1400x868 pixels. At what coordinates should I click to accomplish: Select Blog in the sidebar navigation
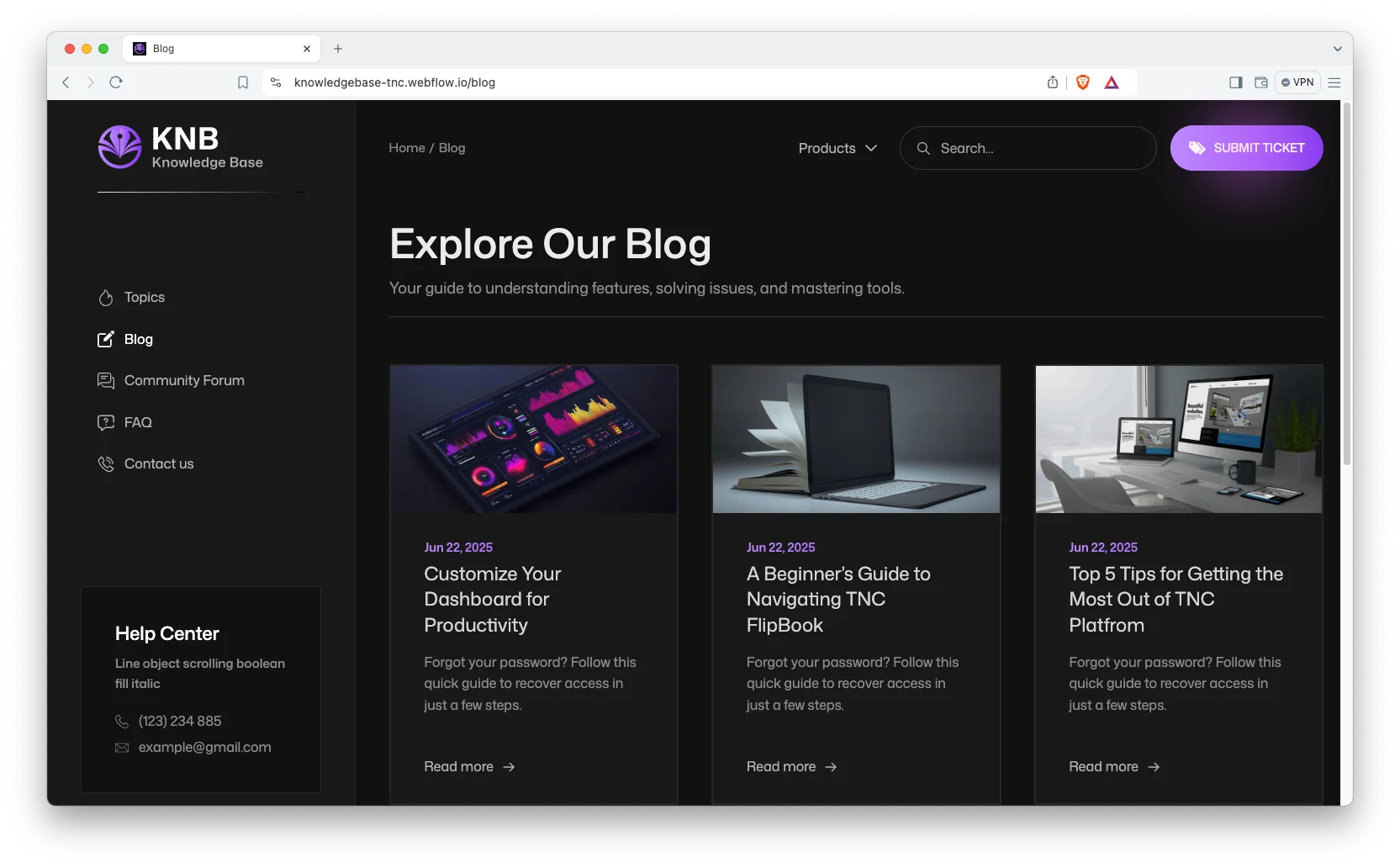138,339
